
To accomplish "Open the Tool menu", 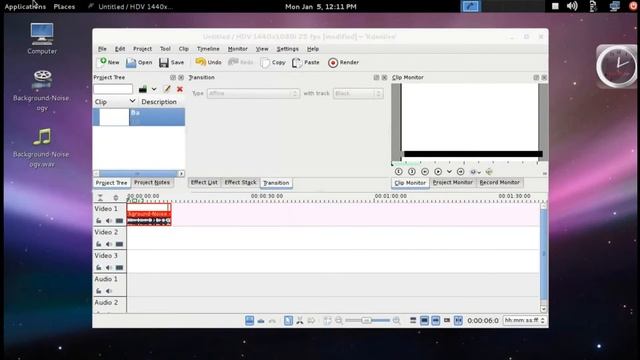I will tap(165, 49).
